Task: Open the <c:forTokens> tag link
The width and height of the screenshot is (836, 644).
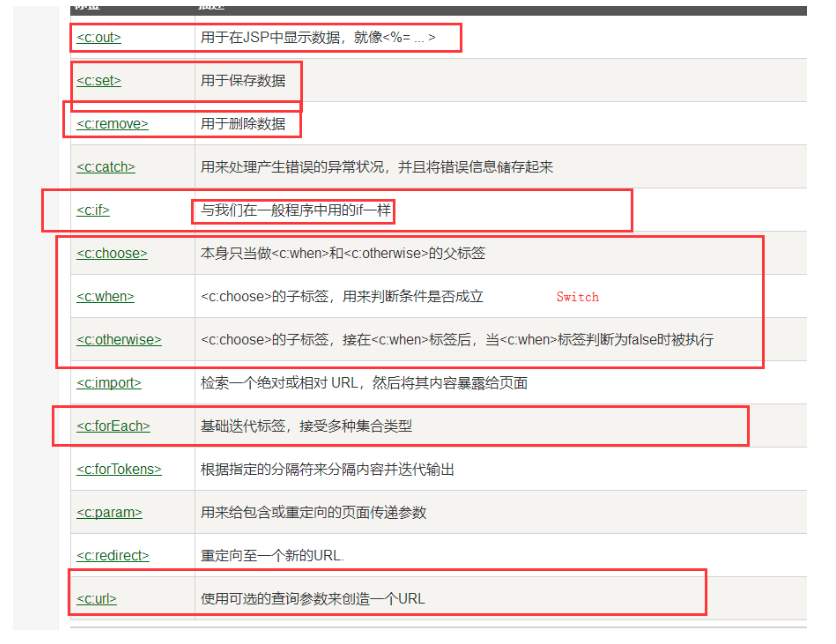Action: (x=119, y=470)
